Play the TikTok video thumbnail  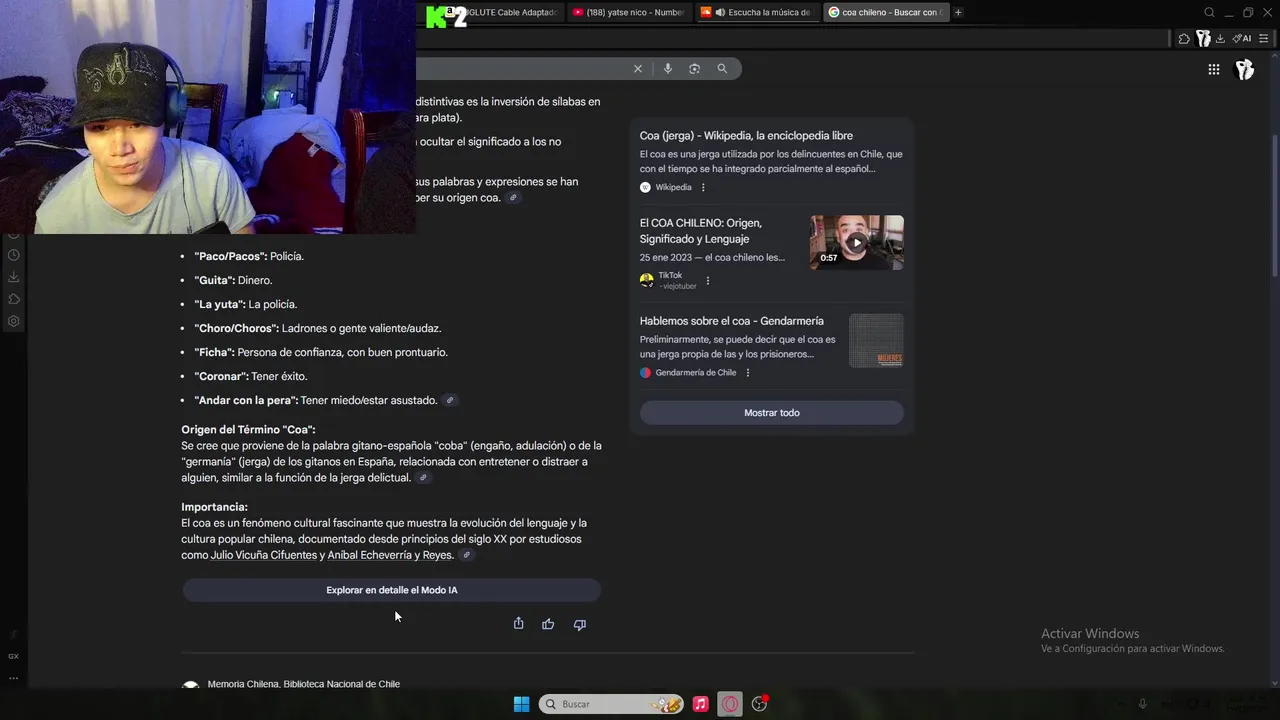coord(856,242)
